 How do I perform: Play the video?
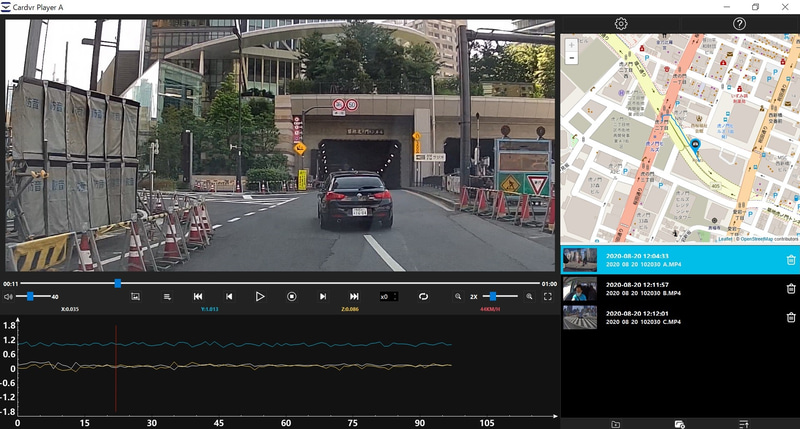pyautogui.click(x=260, y=296)
